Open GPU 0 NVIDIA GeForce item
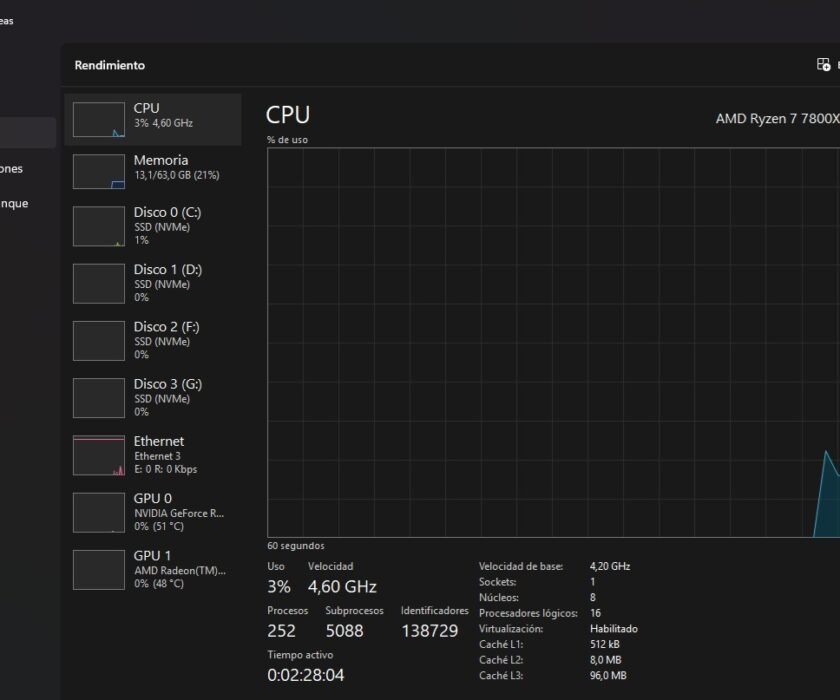Image resolution: width=840 pixels, height=700 pixels. coord(153,513)
